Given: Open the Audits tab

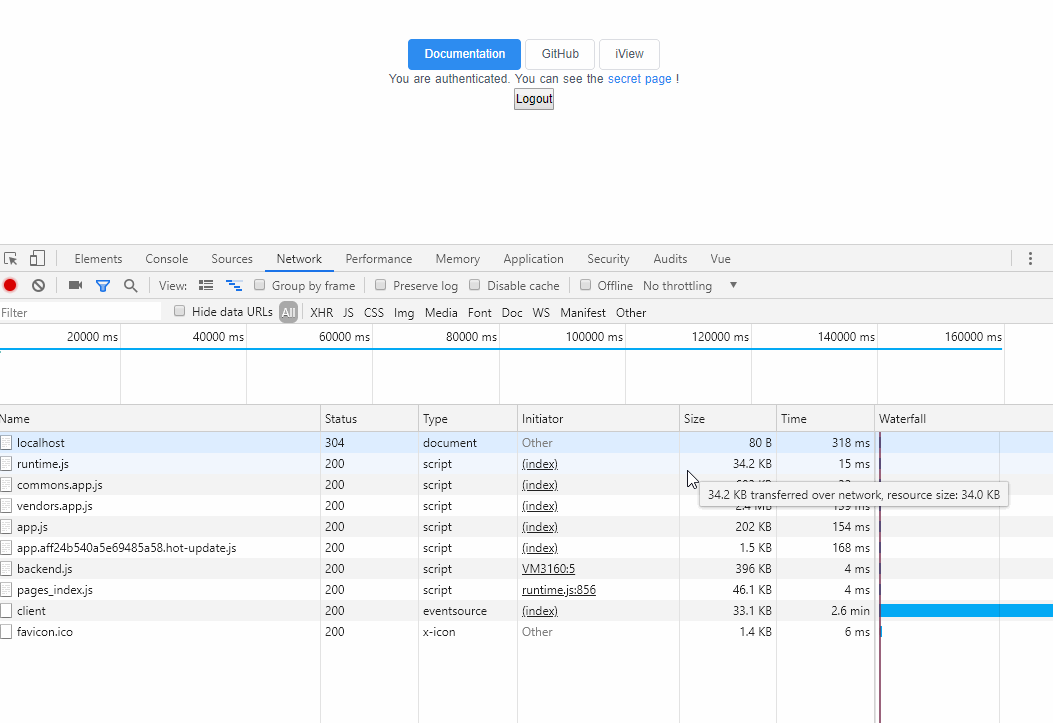Looking at the screenshot, I should click(670, 258).
